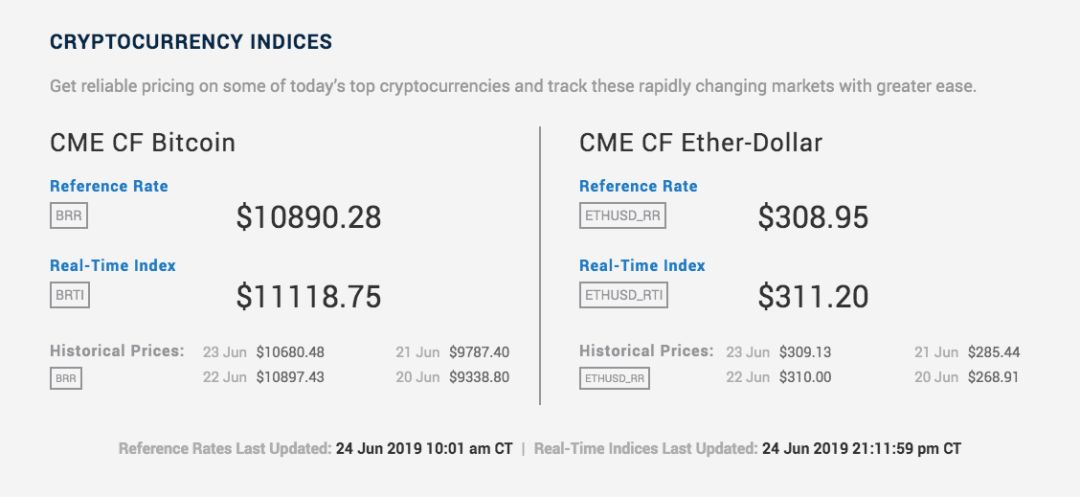This screenshot has height=497, width=1080.
Task: Click the ETHUSD_RTI ticker badge
Action: click(x=623, y=295)
